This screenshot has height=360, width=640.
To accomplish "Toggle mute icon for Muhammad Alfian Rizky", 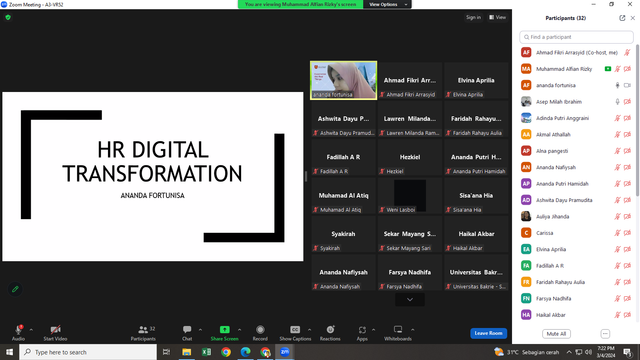I will pos(618,69).
